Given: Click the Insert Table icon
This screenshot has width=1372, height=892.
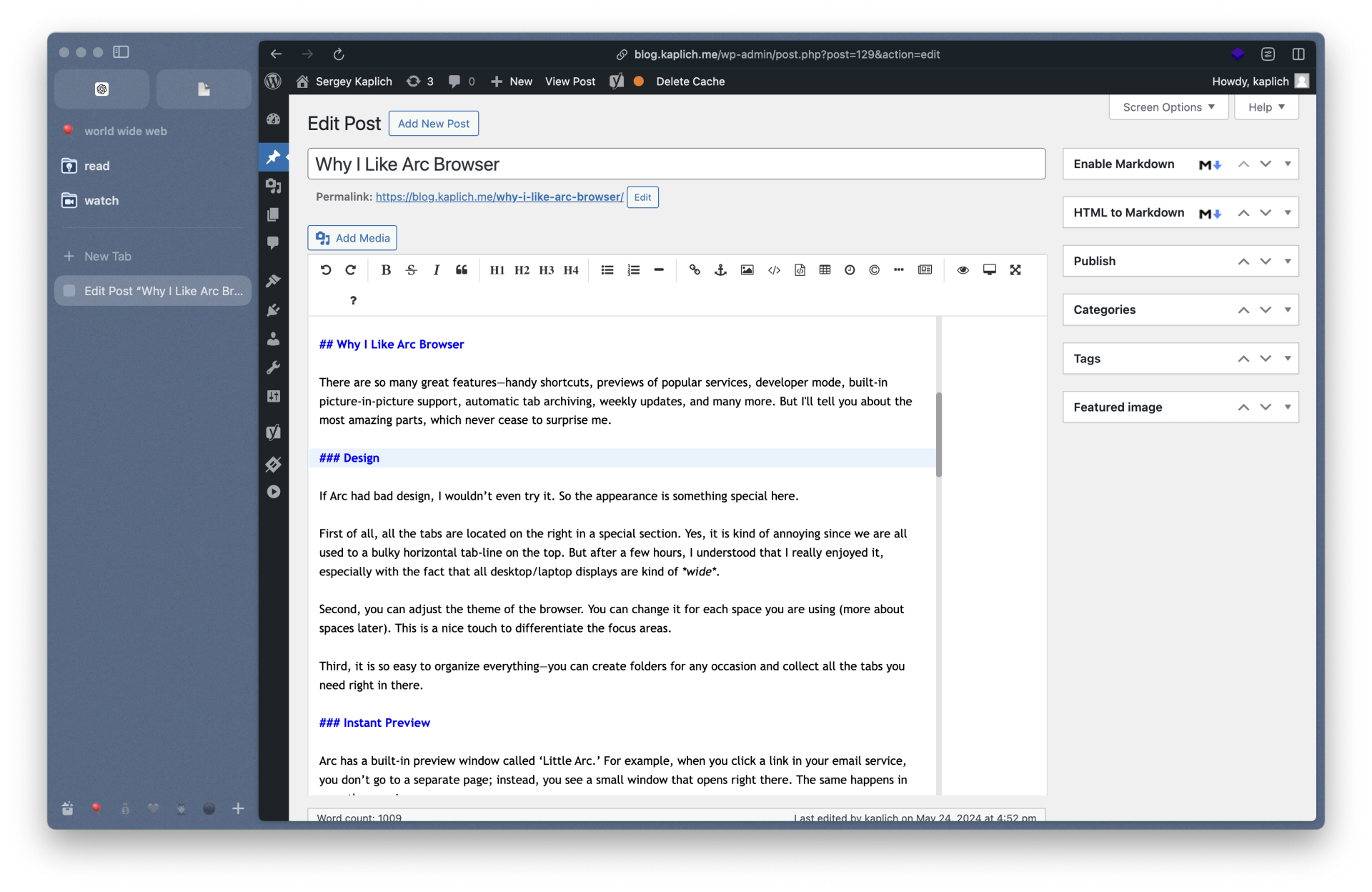Looking at the screenshot, I should 825,270.
